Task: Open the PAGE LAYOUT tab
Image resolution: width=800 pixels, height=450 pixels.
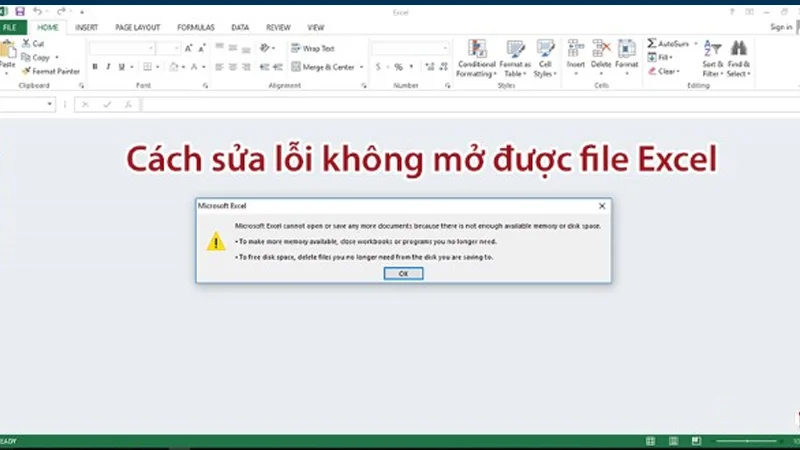Action: click(137, 28)
